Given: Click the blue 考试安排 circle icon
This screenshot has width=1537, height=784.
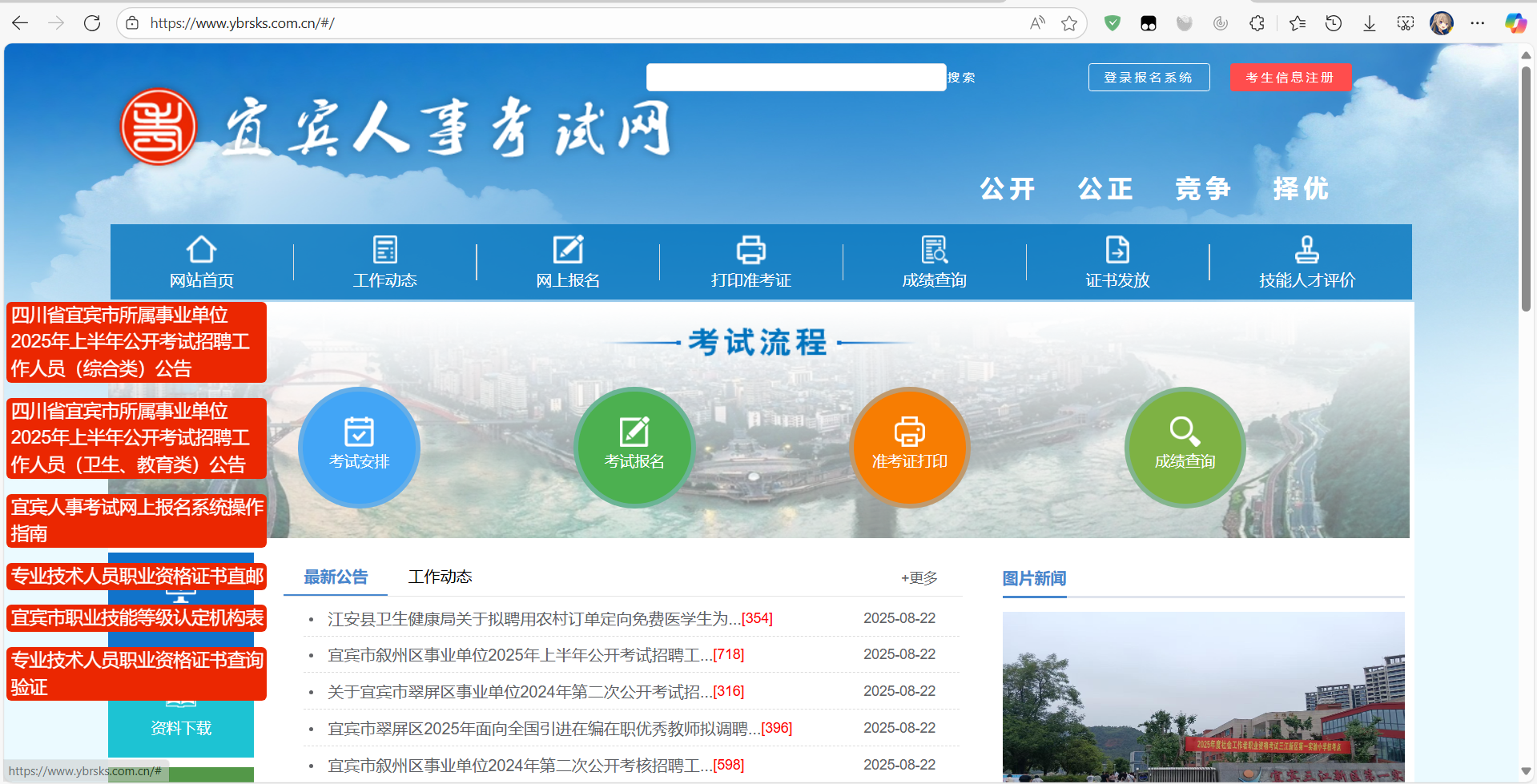Looking at the screenshot, I should [358, 447].
